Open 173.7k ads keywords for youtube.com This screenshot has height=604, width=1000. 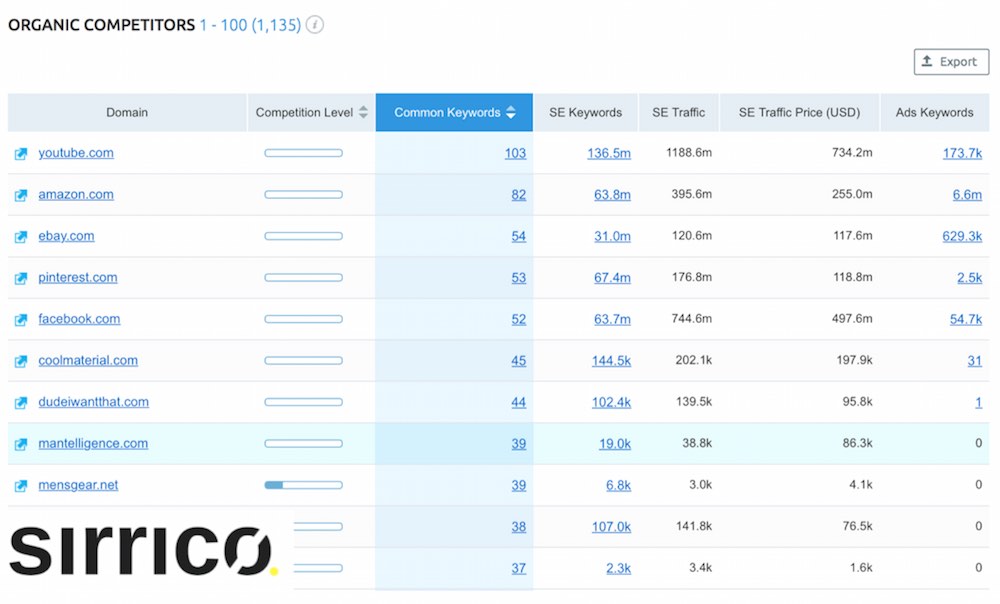[962, 153]
